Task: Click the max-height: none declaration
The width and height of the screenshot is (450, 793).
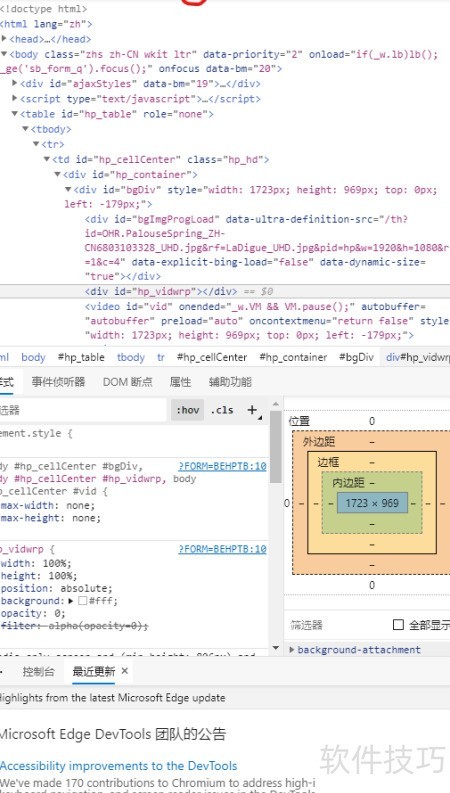Action: pyautogui.click(x=51, y=518)
